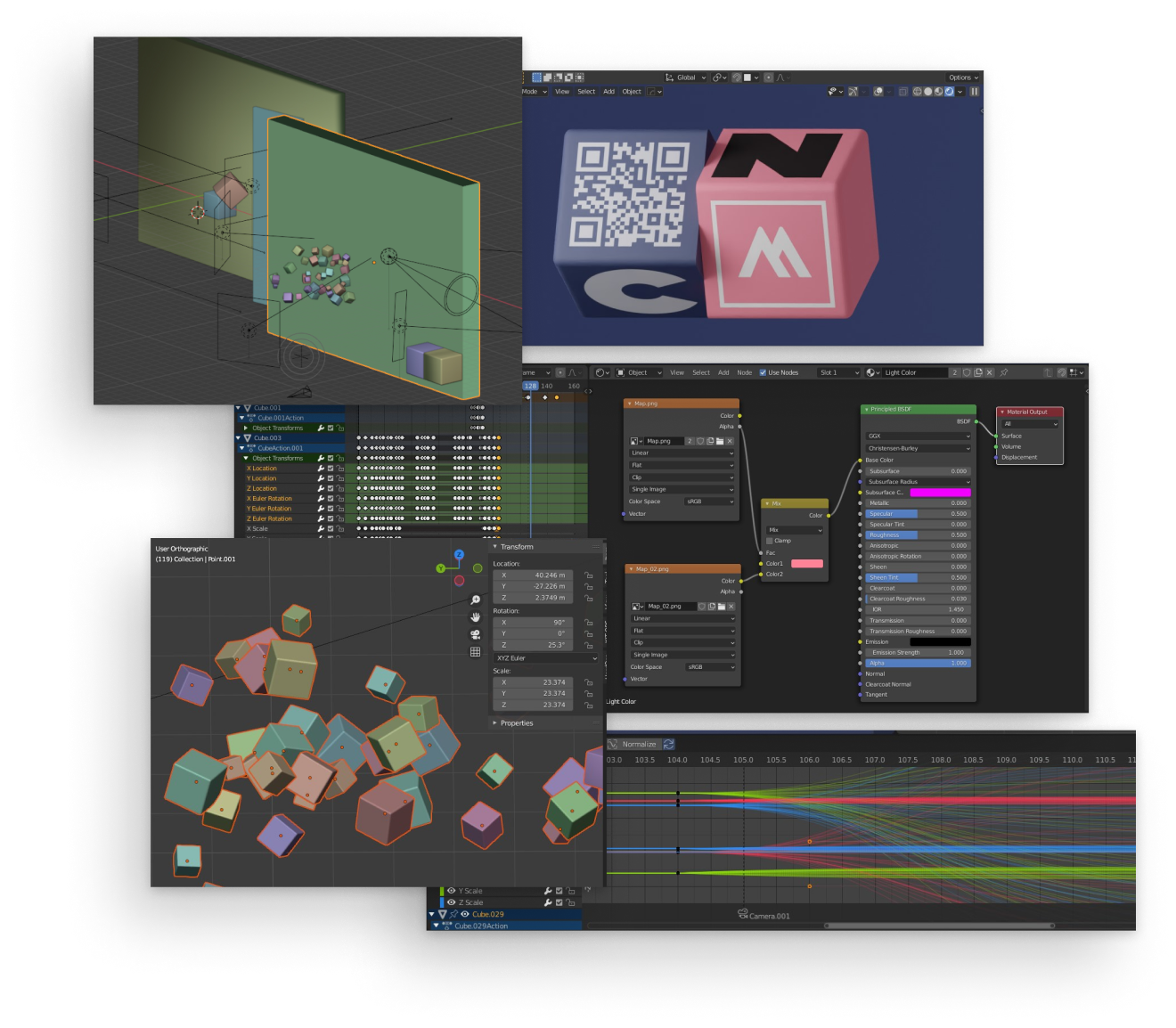Adjust the Roughness slider
The width and height of the screenshot is (1176, 1028).
point(918,535)
